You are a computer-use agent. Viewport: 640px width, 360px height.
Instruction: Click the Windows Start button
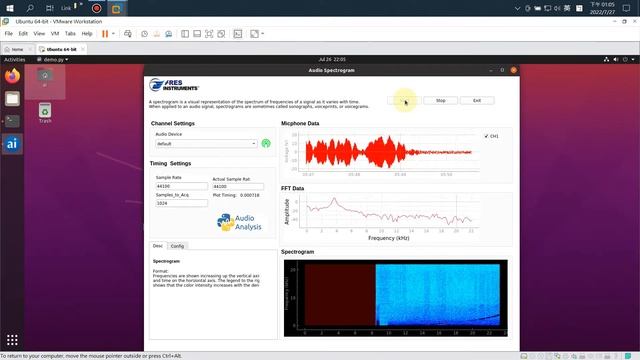10,8
